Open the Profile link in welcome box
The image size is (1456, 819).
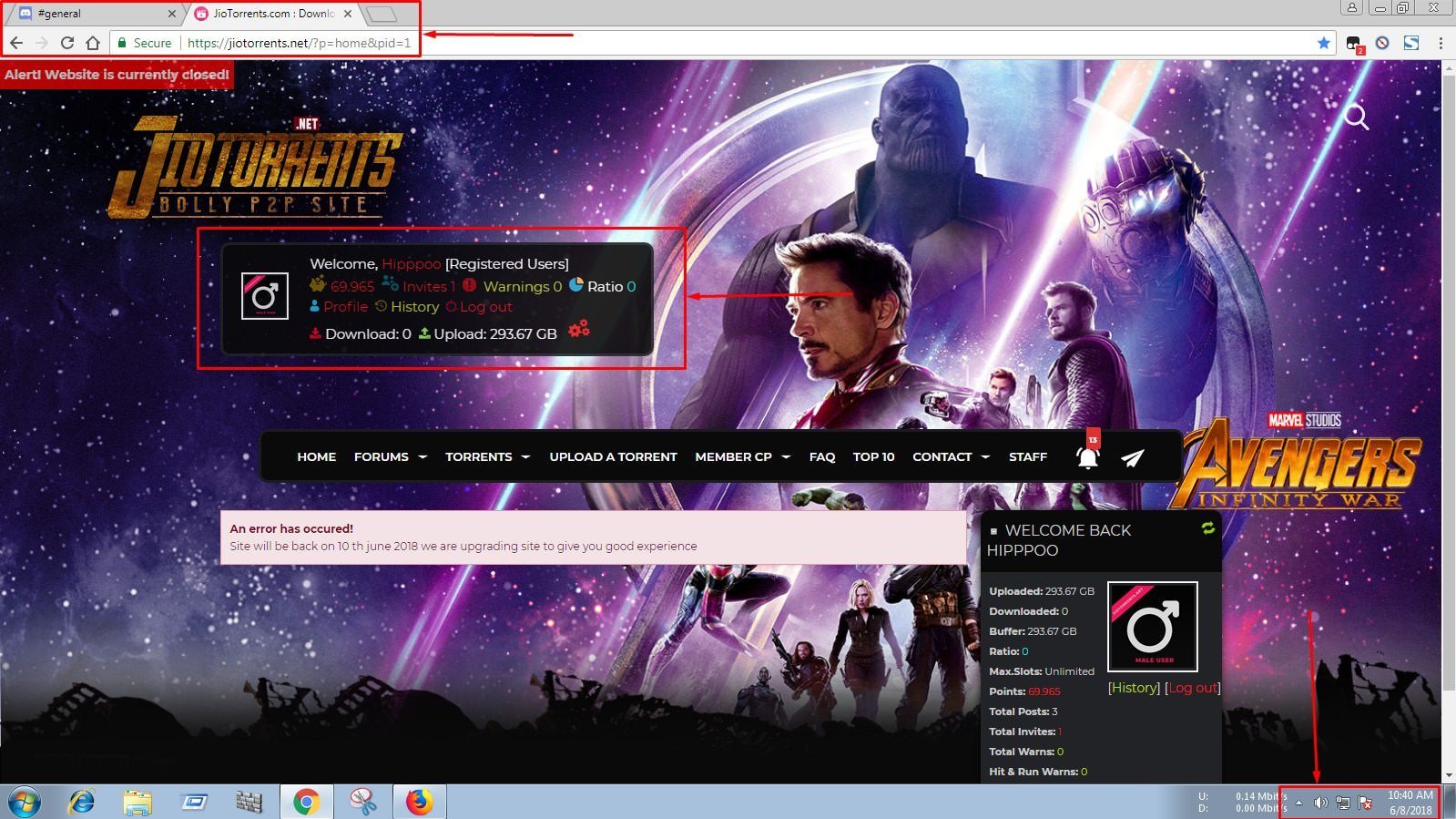coord(345,307)
